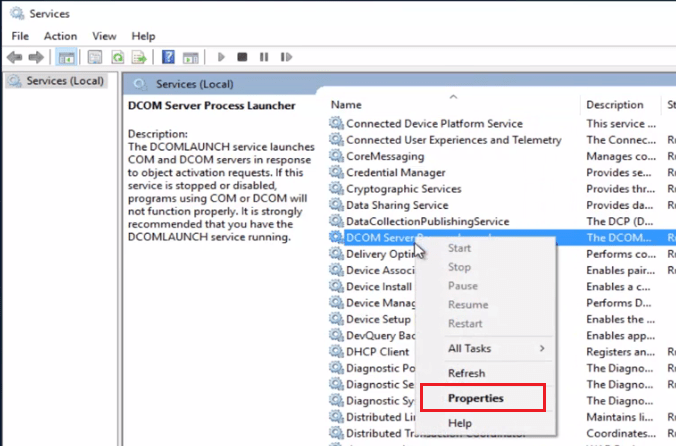The image size is (676, 446).
Task: Select the Credential Manager service
Action: 396,172
